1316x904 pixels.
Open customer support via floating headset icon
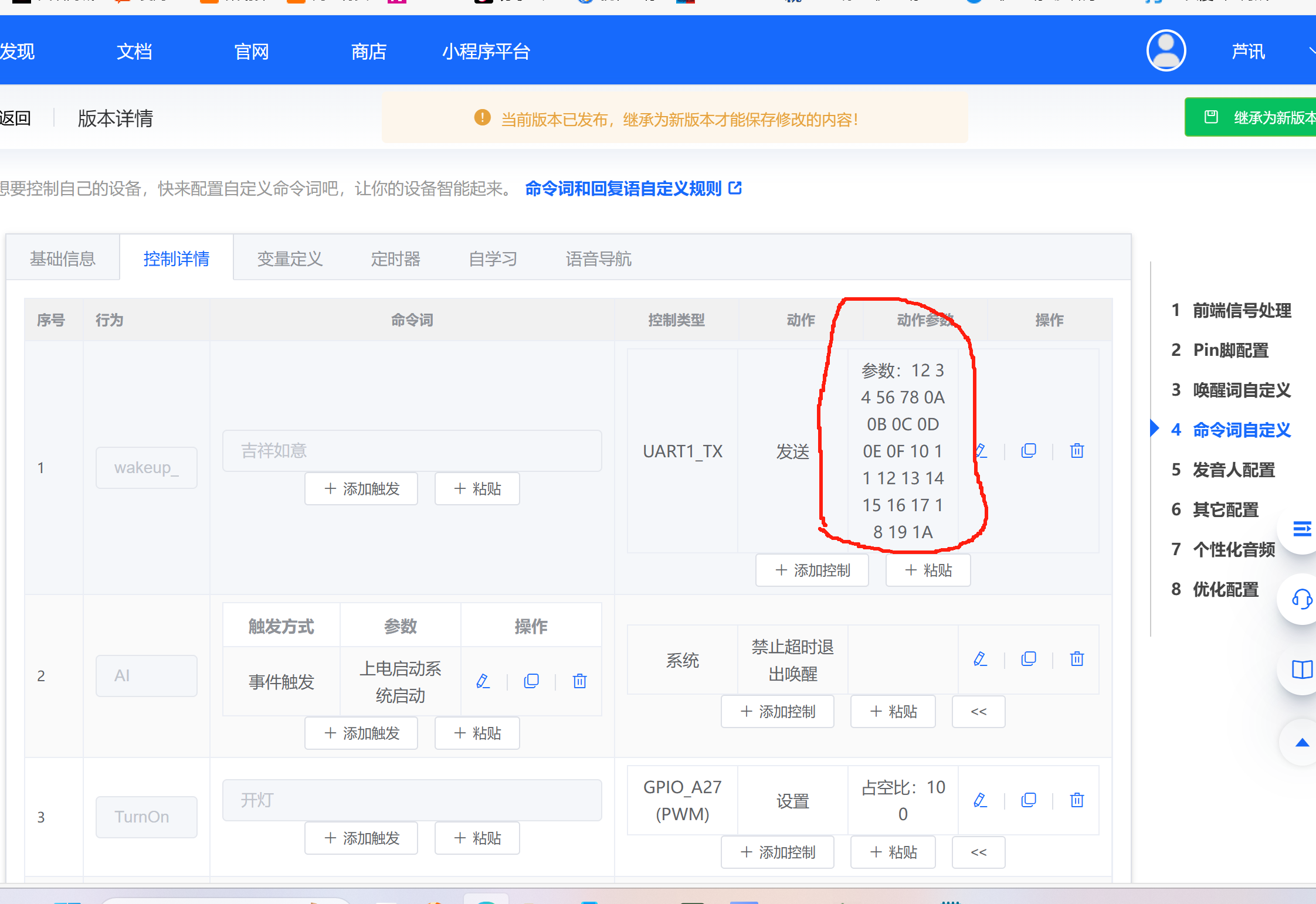tap(1301, 599)
